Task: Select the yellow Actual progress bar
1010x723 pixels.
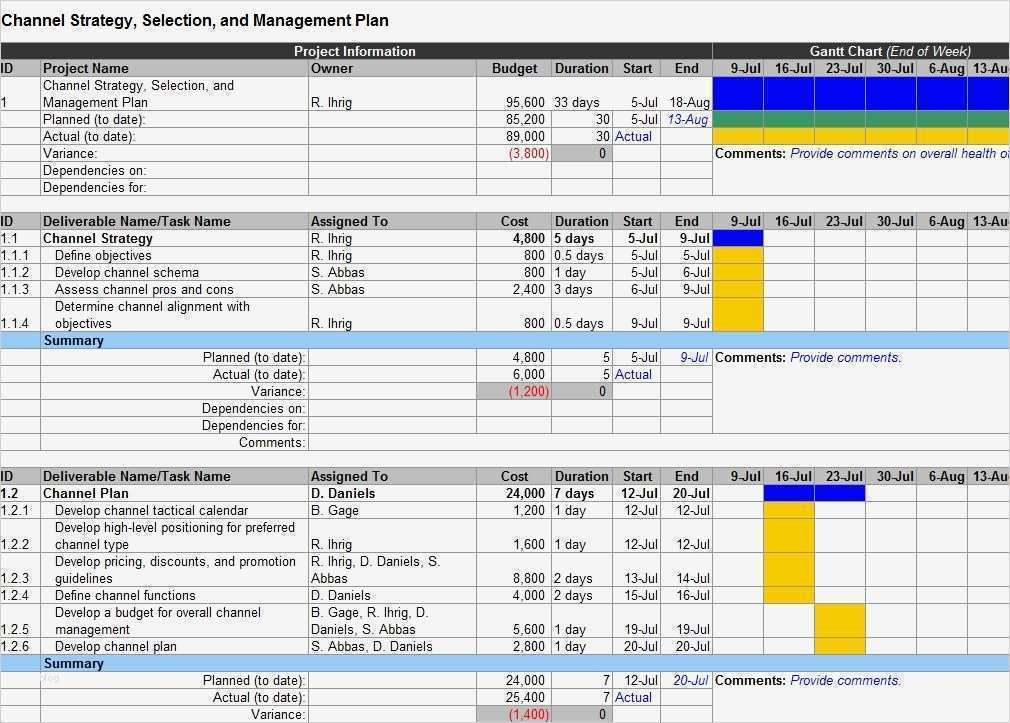Action: pos(860,136)
